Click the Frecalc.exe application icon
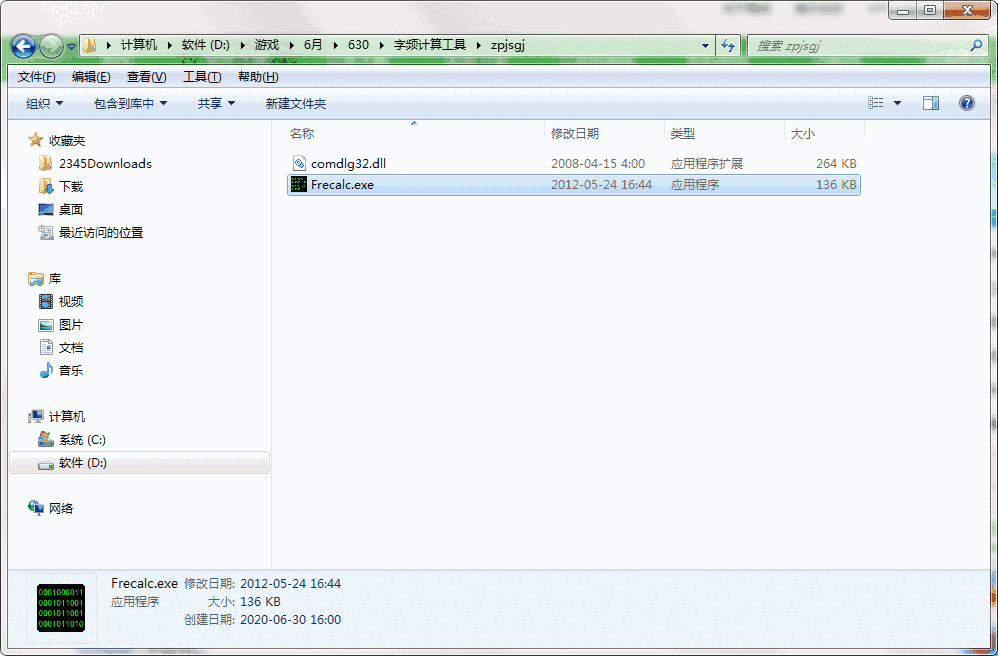Image resolution: width=998 pixels, height=656 pixels. [x=299, y=184]
